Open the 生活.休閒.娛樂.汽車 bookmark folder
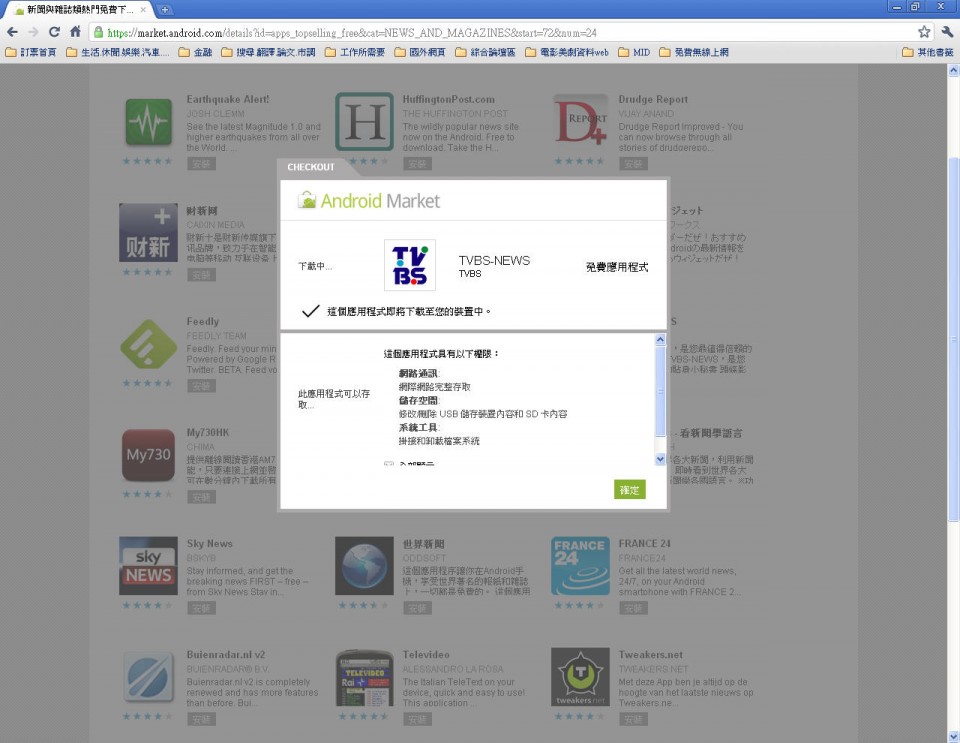The image size is (960, 743). 118,52
